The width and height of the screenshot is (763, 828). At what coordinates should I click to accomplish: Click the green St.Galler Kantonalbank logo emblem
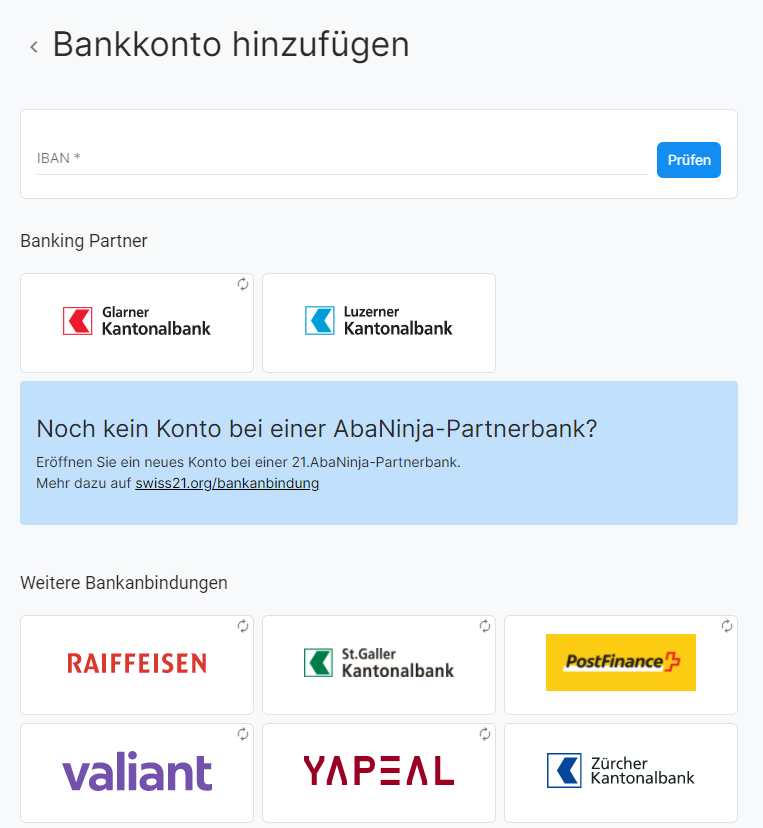click(318, 663)
